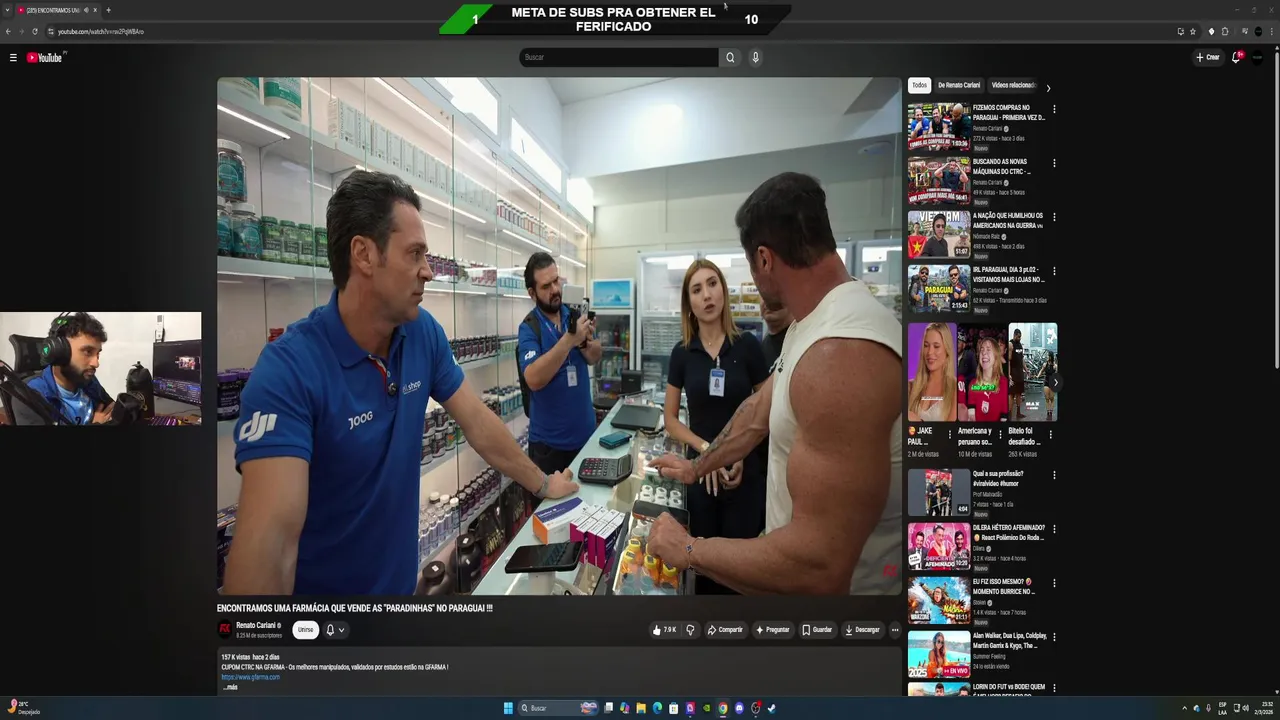Click the main video player

click(559, 336)
